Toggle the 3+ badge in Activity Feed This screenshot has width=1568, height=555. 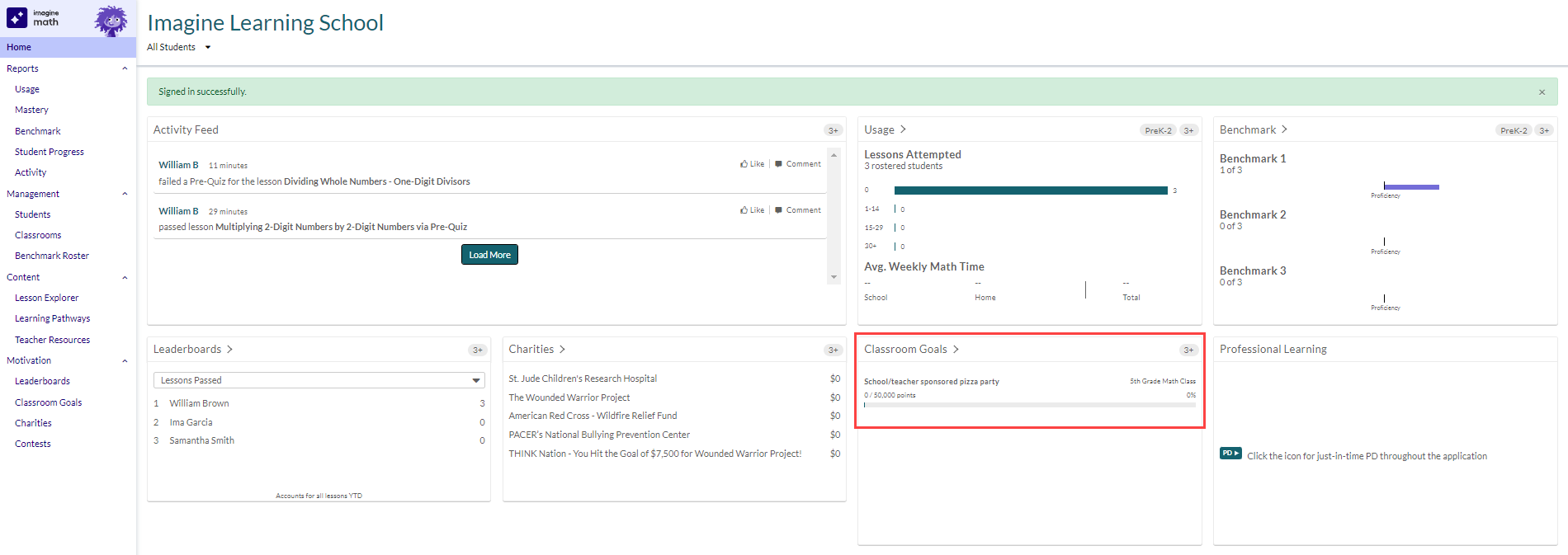click(833, 130)
